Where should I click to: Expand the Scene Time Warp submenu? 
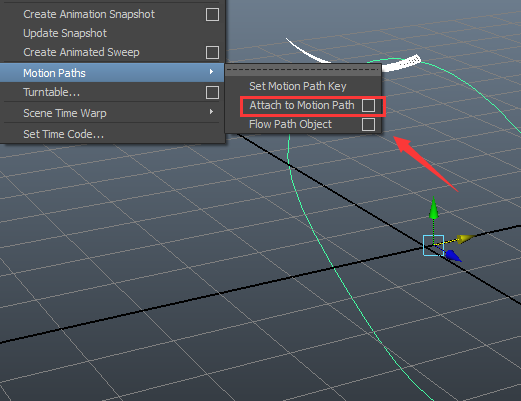coord(112,113)
